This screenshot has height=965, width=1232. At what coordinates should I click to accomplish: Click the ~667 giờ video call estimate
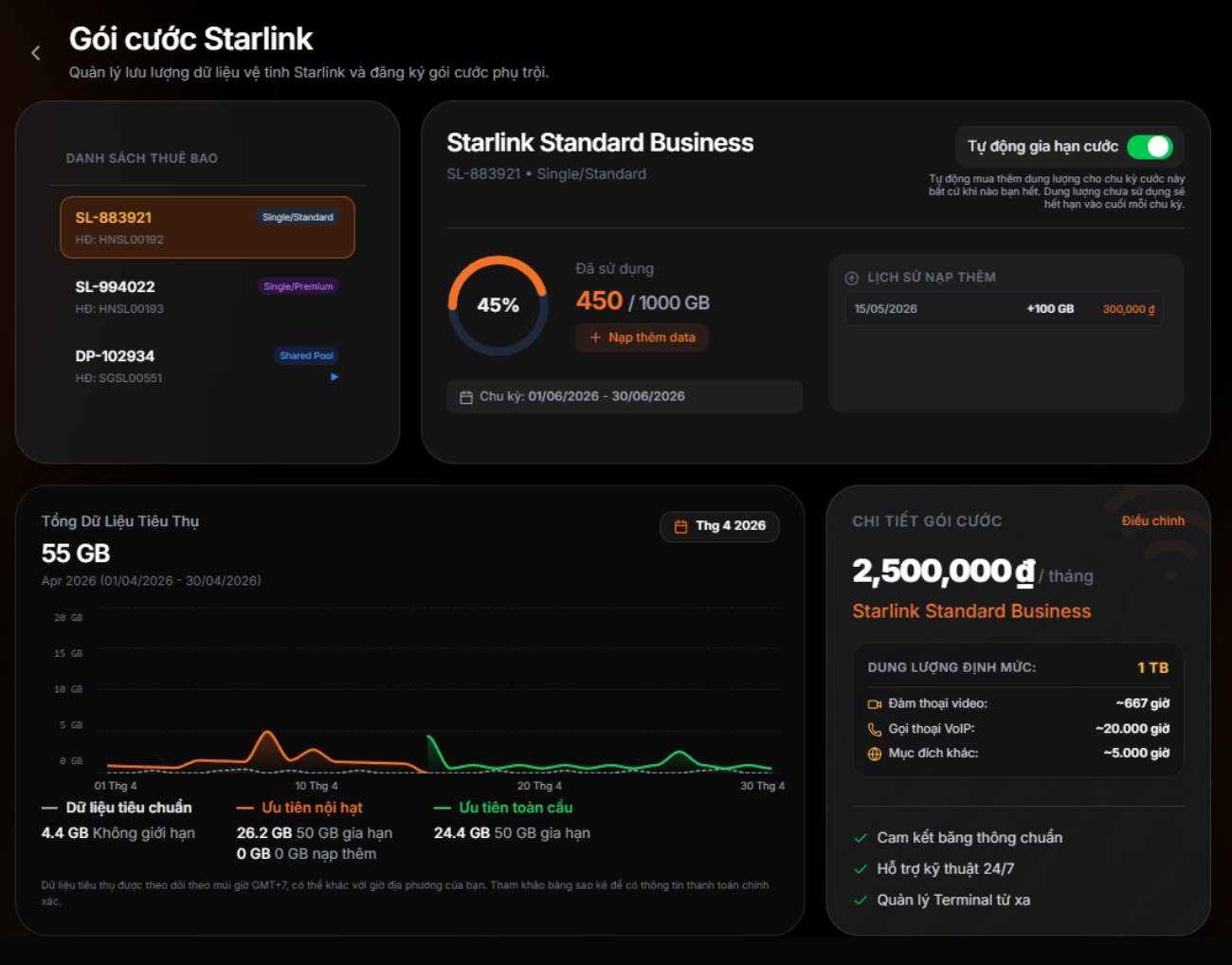tap(1143, 703)
